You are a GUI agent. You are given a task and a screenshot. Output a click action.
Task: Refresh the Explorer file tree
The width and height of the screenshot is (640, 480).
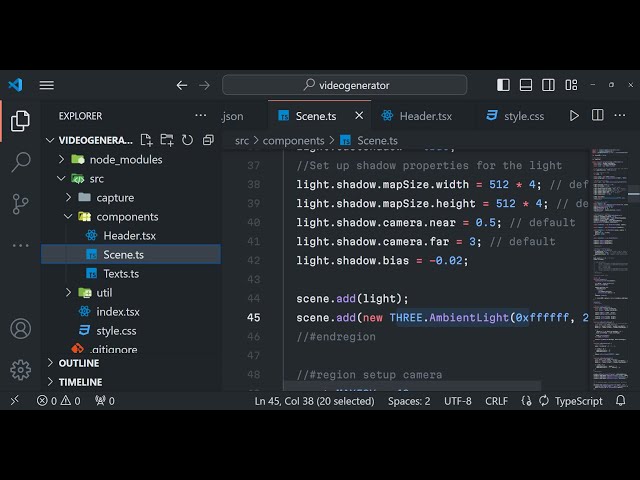click(188, 140)
